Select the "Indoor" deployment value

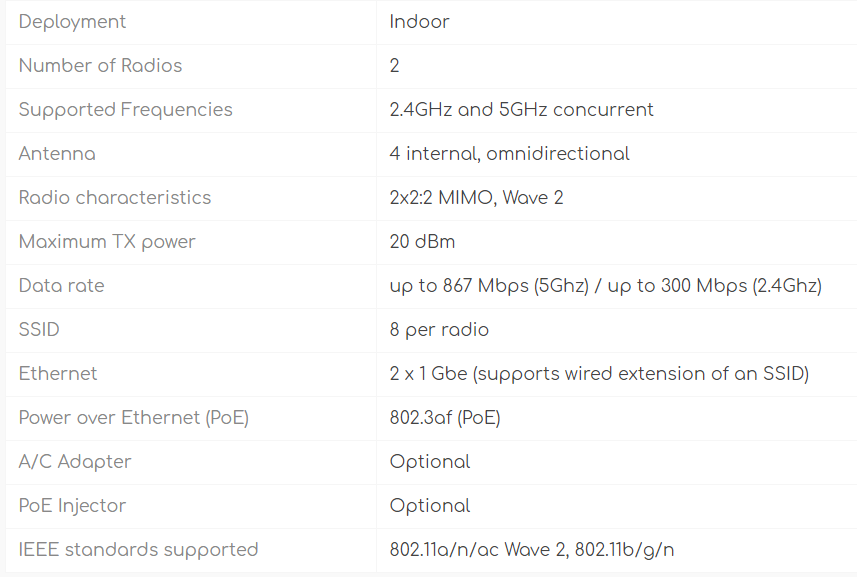click(x=419, y=22)
